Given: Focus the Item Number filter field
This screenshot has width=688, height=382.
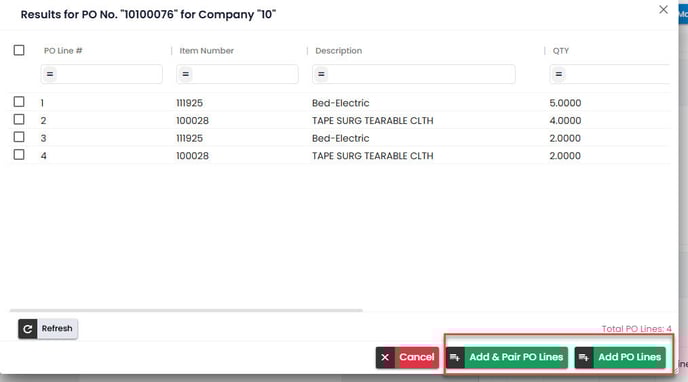Looking at the screenshot, I should [x=237, y=74].
